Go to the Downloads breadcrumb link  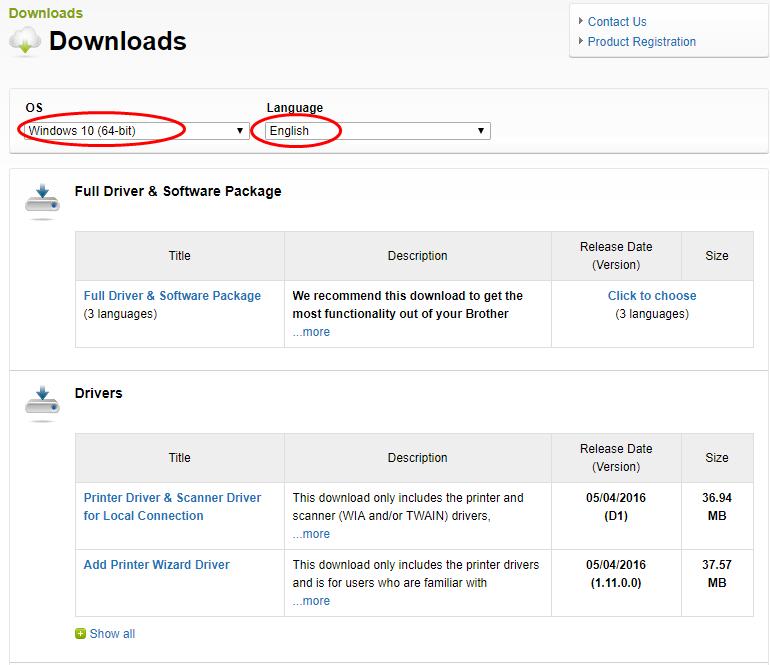pos(46,13)
